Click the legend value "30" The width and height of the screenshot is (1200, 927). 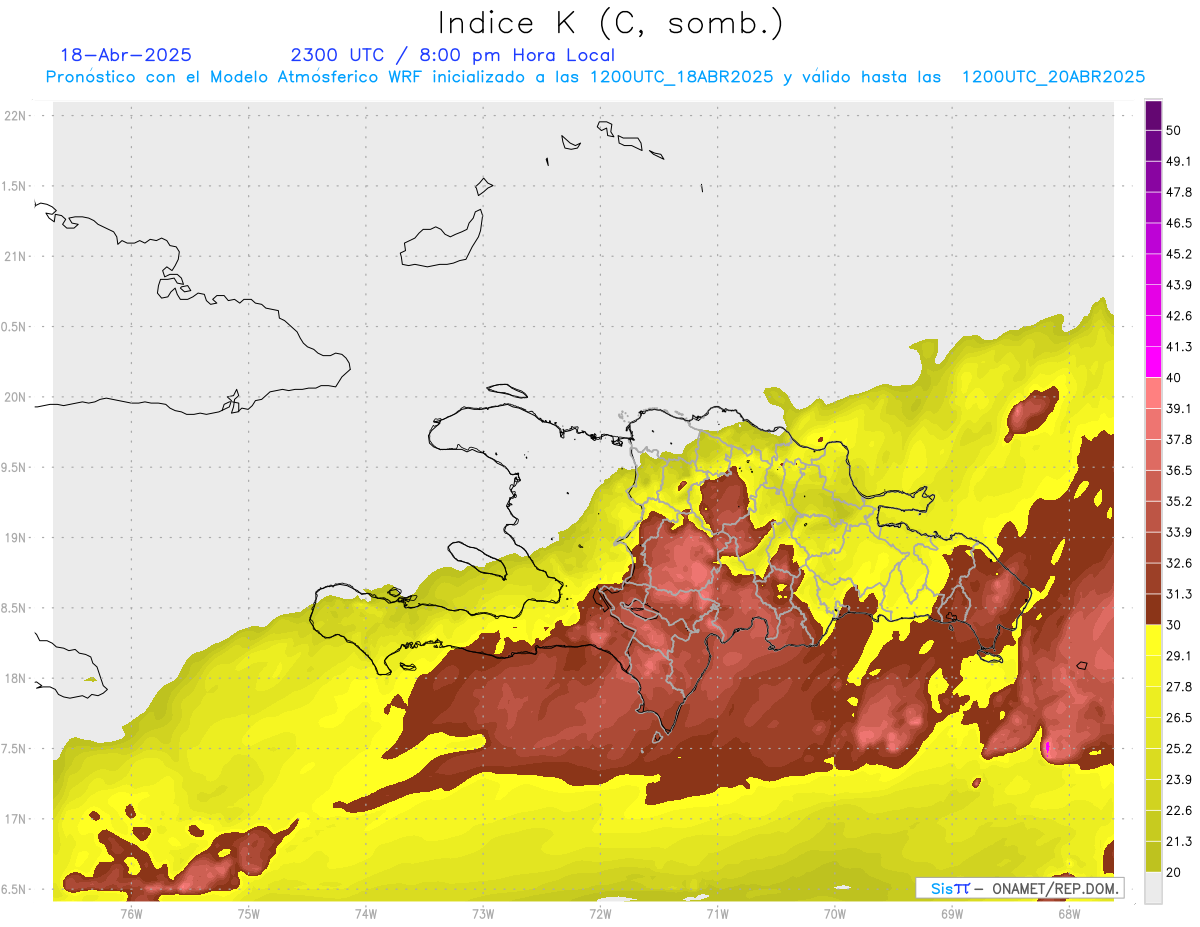click(1173, 625)
